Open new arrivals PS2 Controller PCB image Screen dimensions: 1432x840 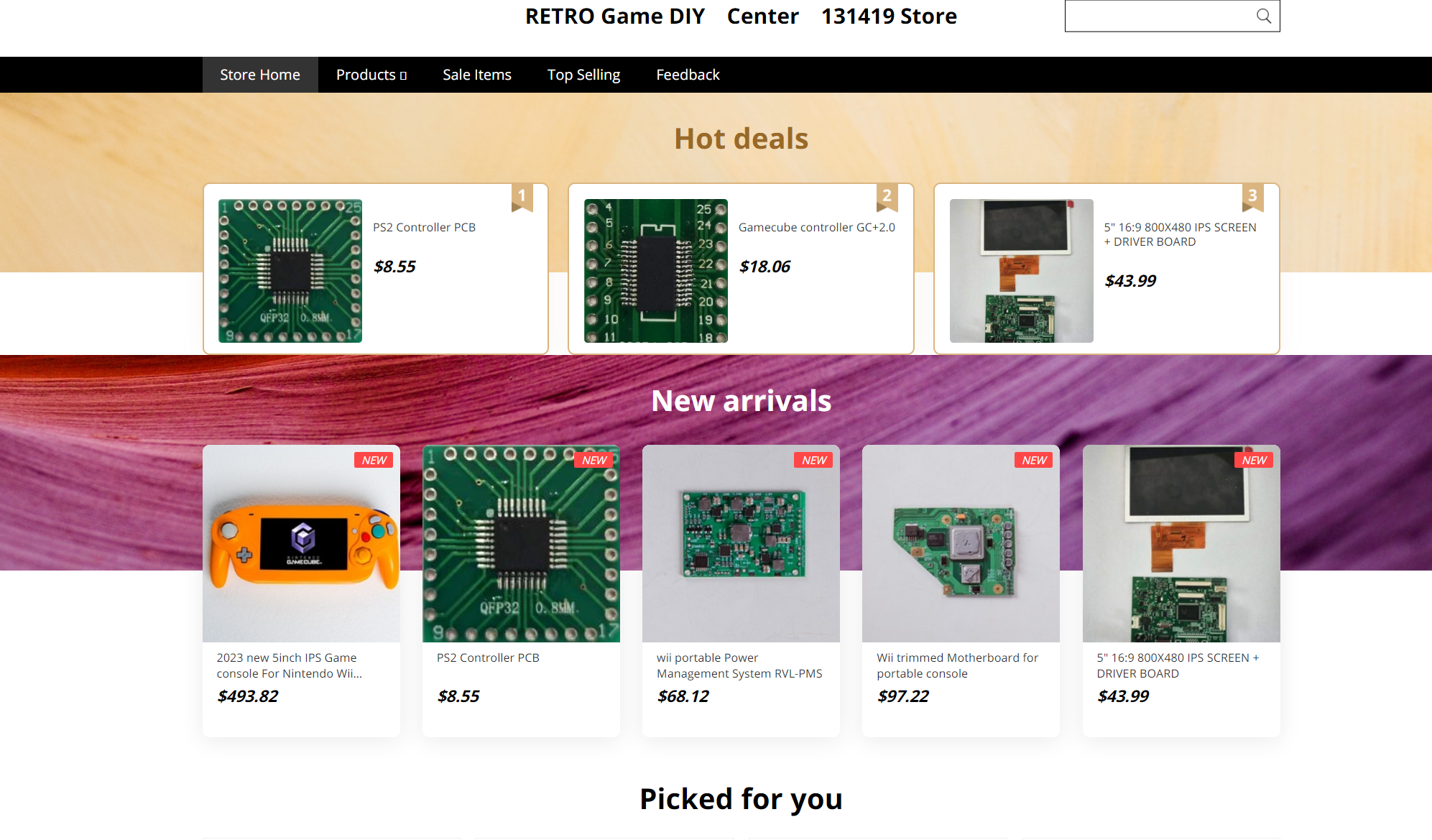521,544
